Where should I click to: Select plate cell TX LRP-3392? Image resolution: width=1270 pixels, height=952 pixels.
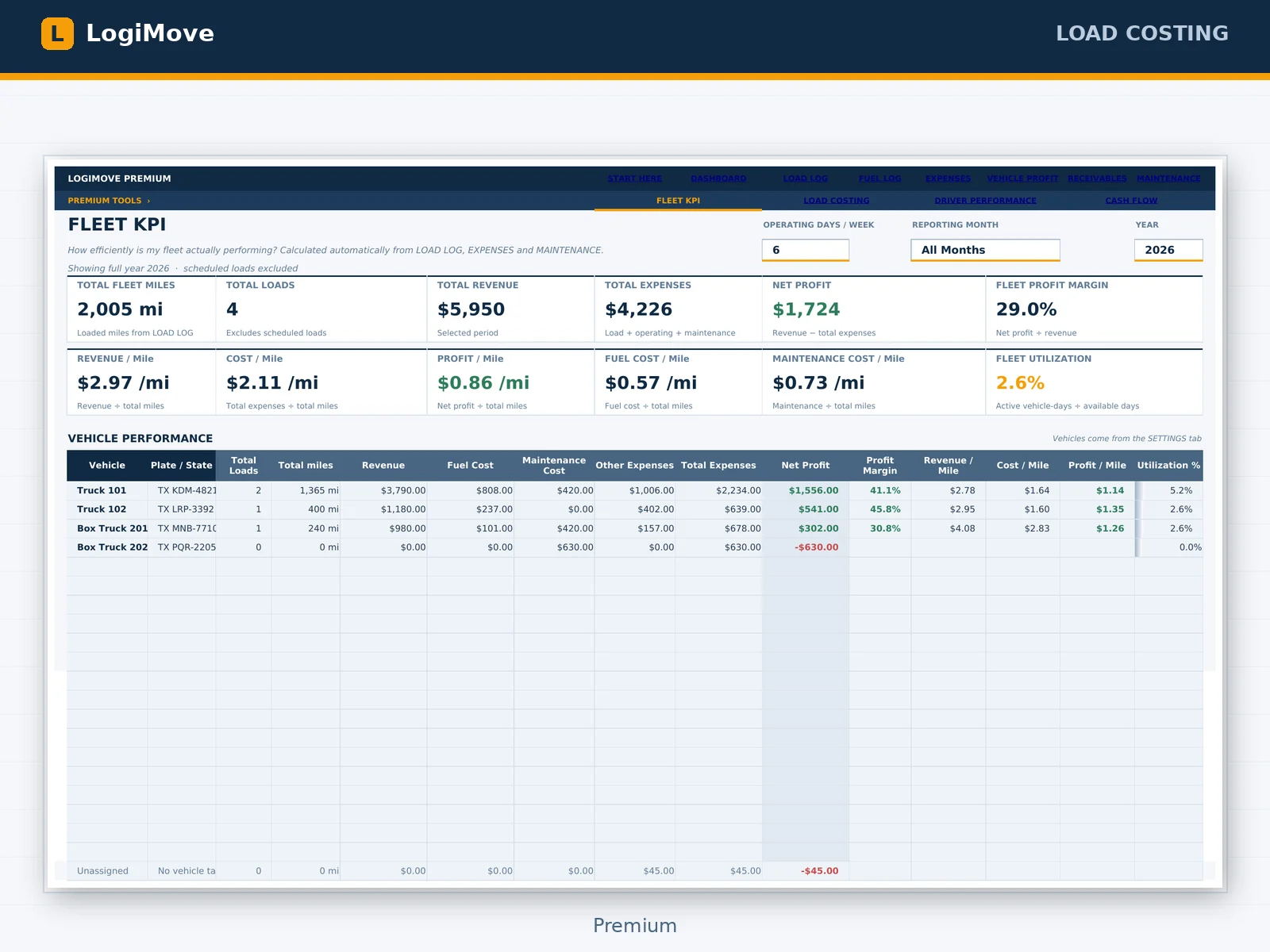(x=186, y=509)
